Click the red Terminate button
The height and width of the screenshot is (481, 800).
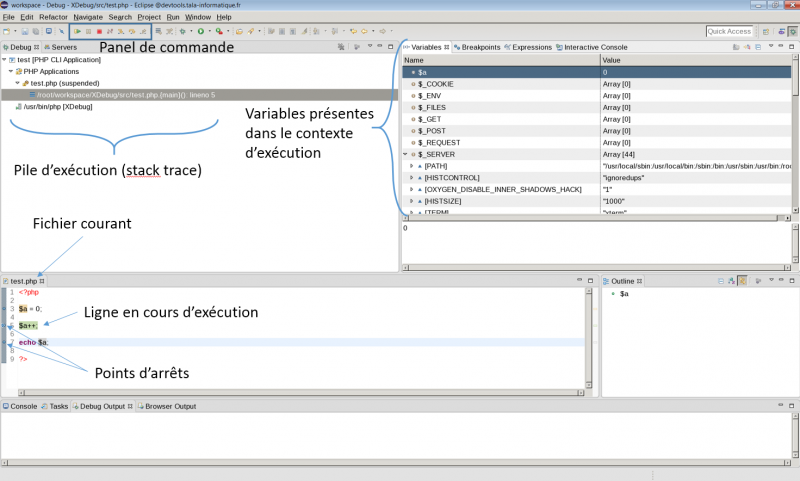(x=99, y=31)
